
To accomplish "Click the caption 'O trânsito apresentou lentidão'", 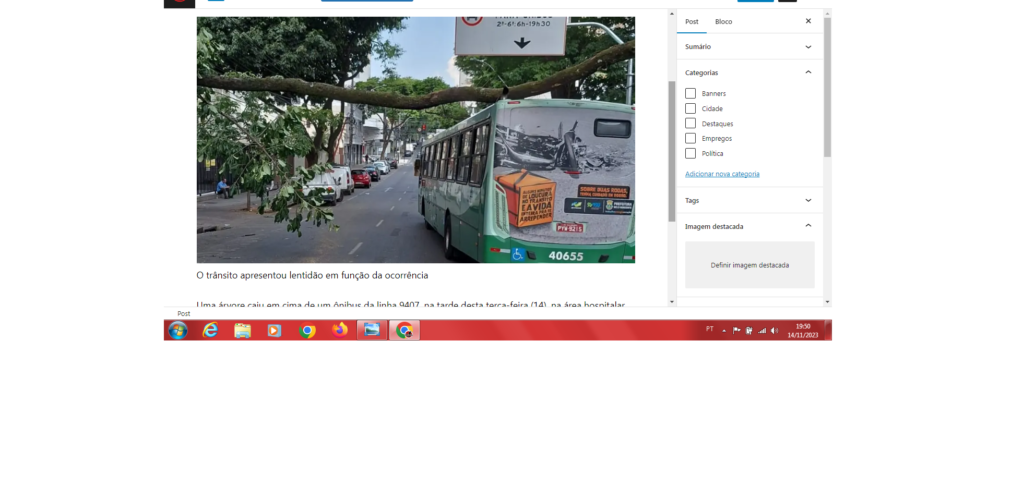I will coord(312,275).
